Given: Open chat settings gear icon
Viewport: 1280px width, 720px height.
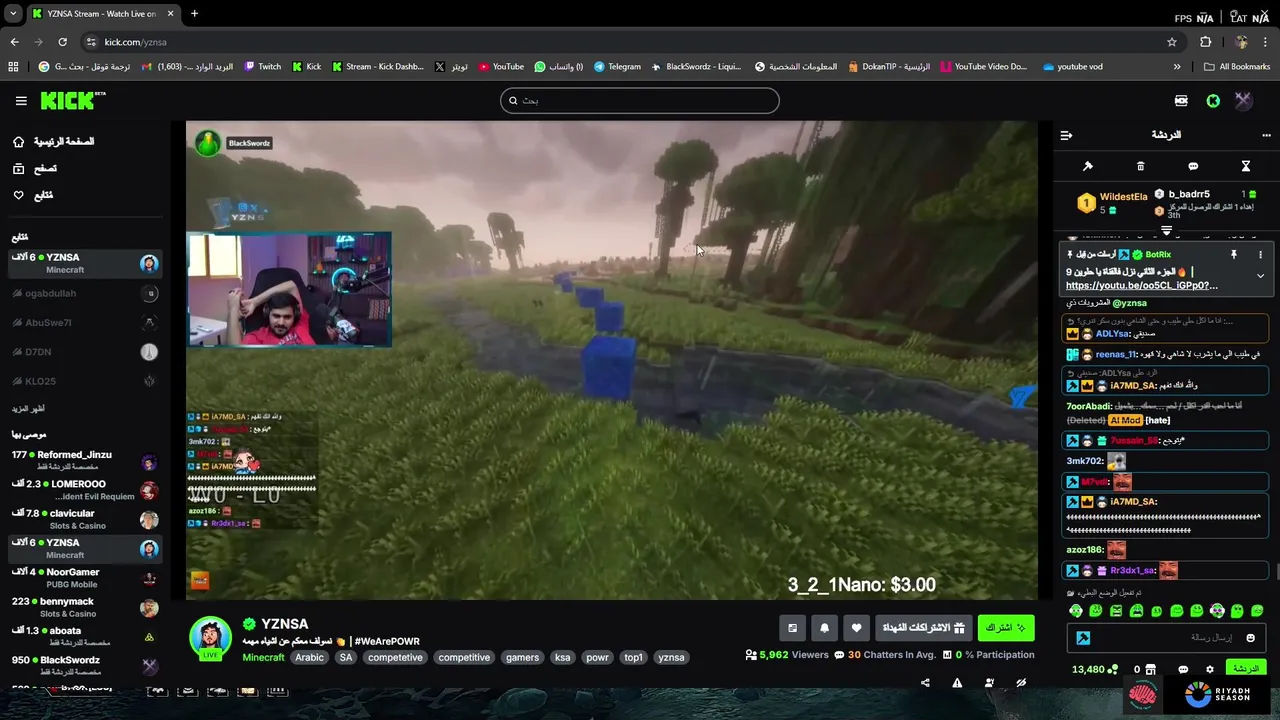Looking at the screenshot, I should (1209, 669).
